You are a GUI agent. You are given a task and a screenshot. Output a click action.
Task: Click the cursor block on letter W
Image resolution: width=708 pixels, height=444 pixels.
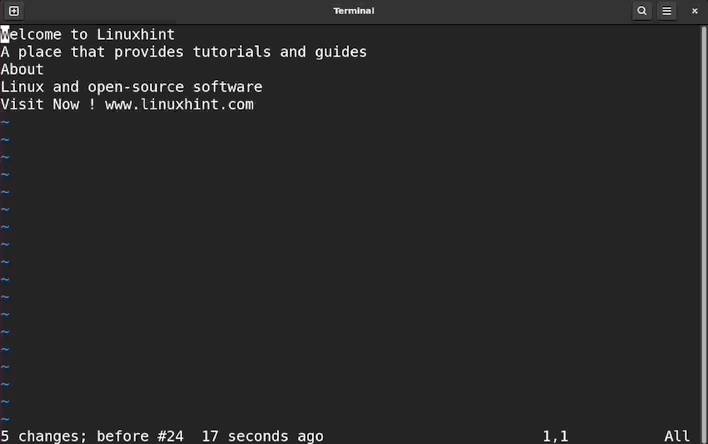(x=5, y=34)
